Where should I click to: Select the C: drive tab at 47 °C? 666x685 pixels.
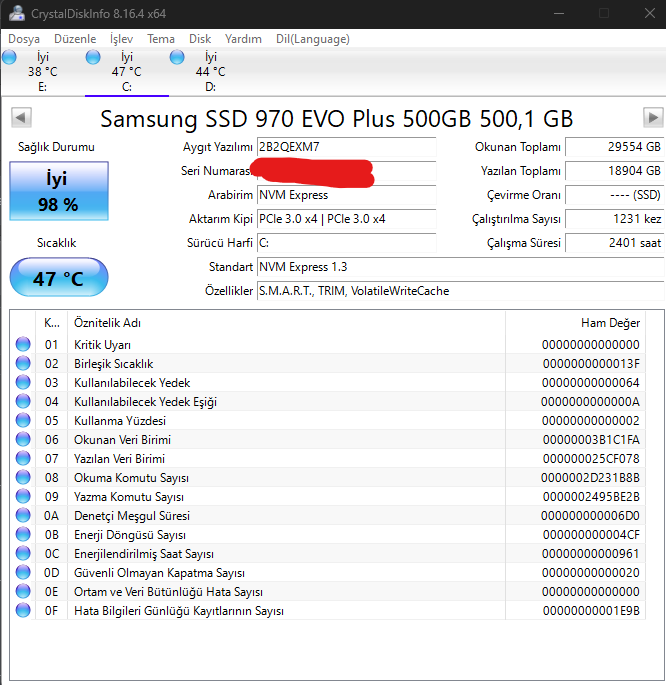pos(127,72)
